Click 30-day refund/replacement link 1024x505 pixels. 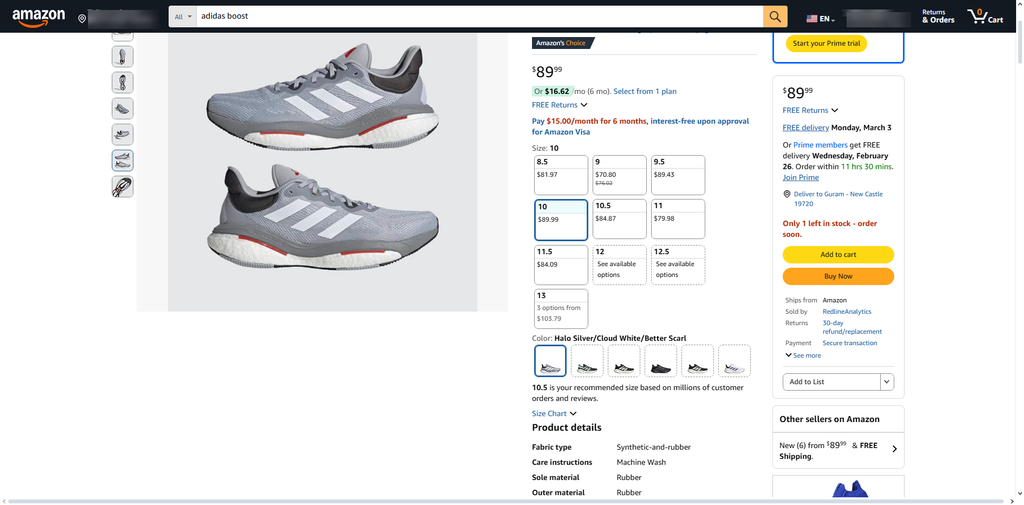[x=852, y=327]
